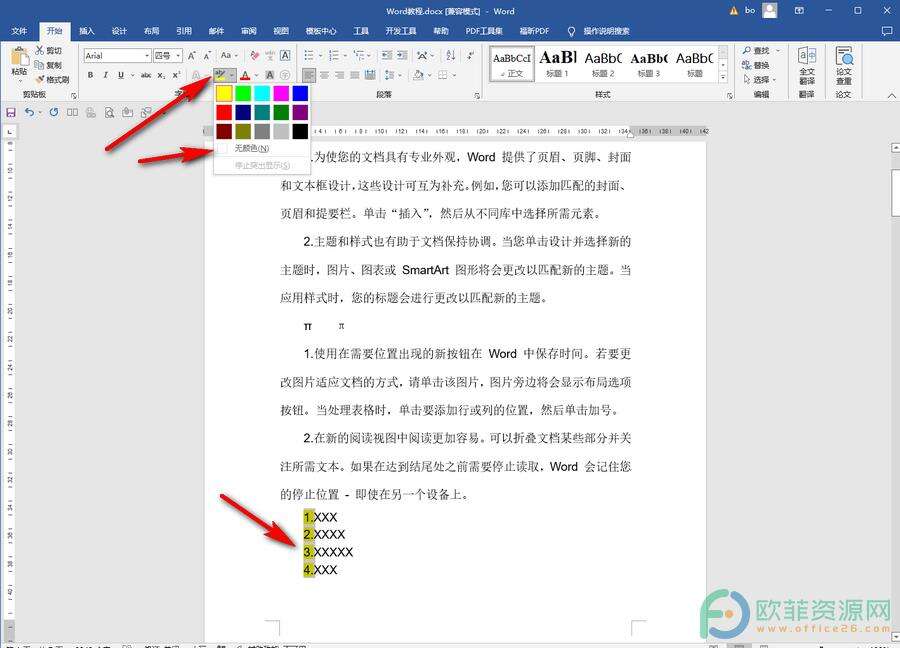The image size is (900, 648).
Task: Click the tab stop selector on the ruler corner
Action: pyautogui.click(x=10, y=132)
